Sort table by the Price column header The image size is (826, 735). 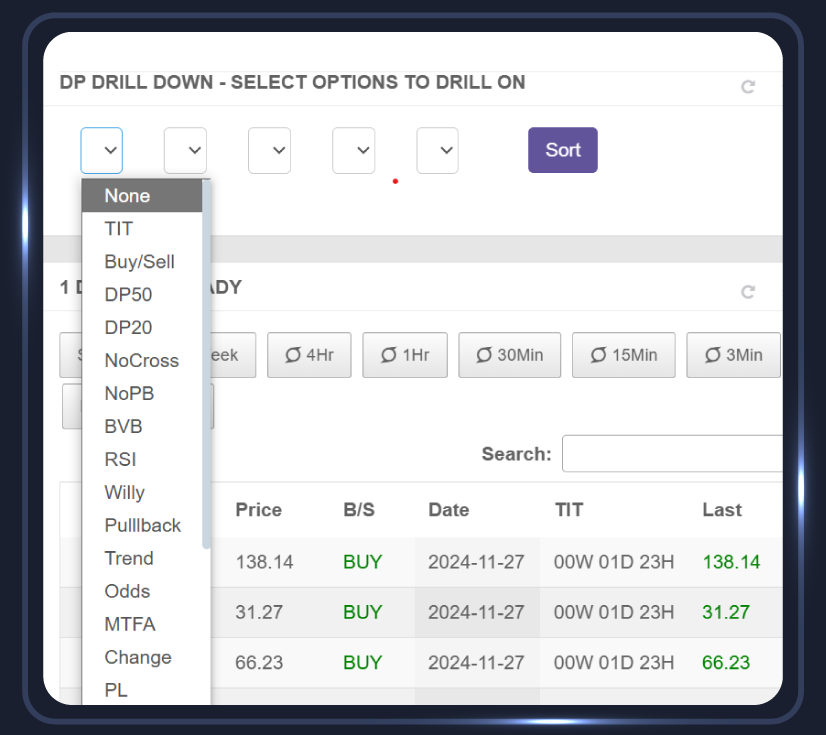tap(258, 510)
